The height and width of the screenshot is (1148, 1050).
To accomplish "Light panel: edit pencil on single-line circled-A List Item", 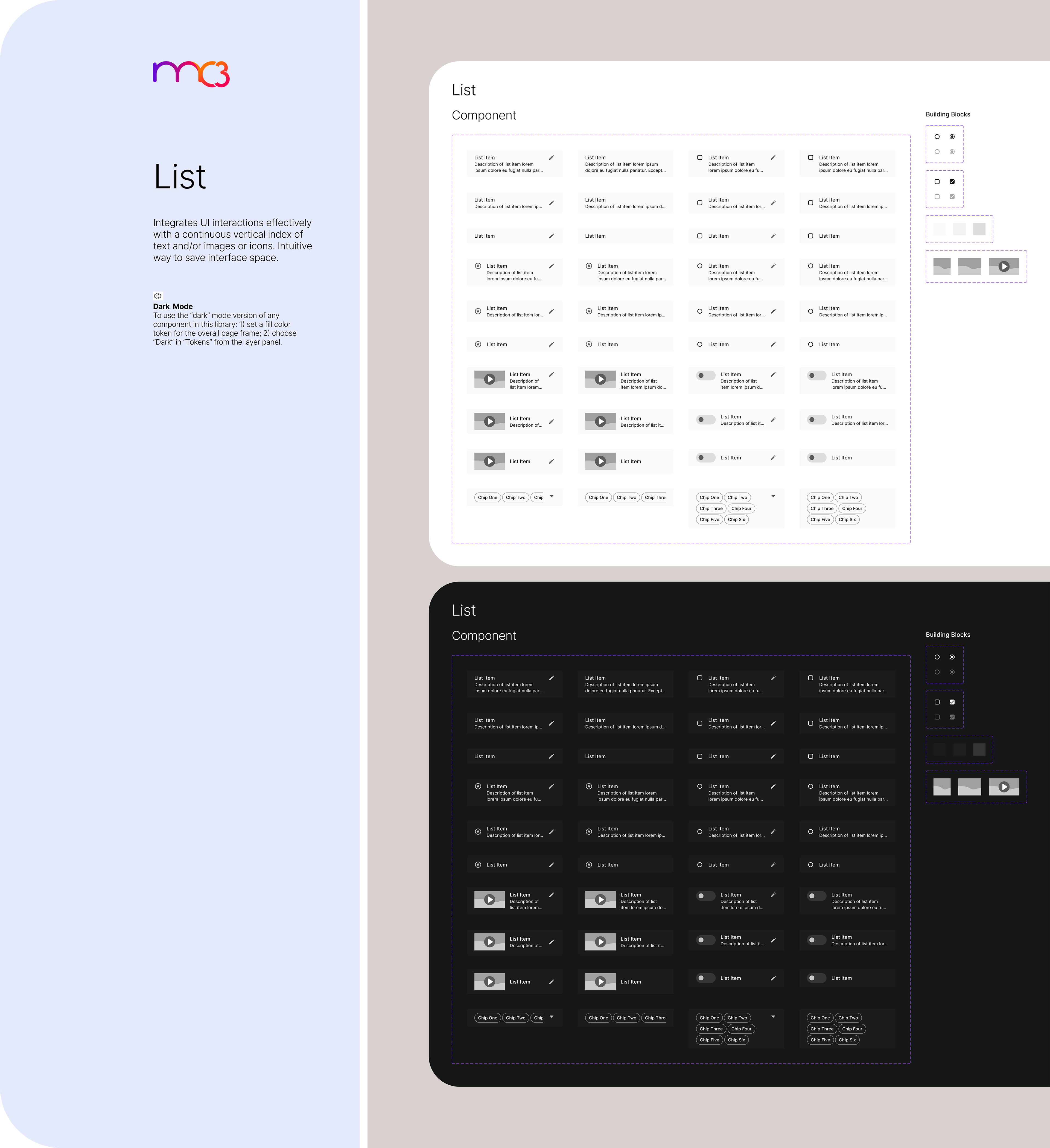I will coord(551,345).
